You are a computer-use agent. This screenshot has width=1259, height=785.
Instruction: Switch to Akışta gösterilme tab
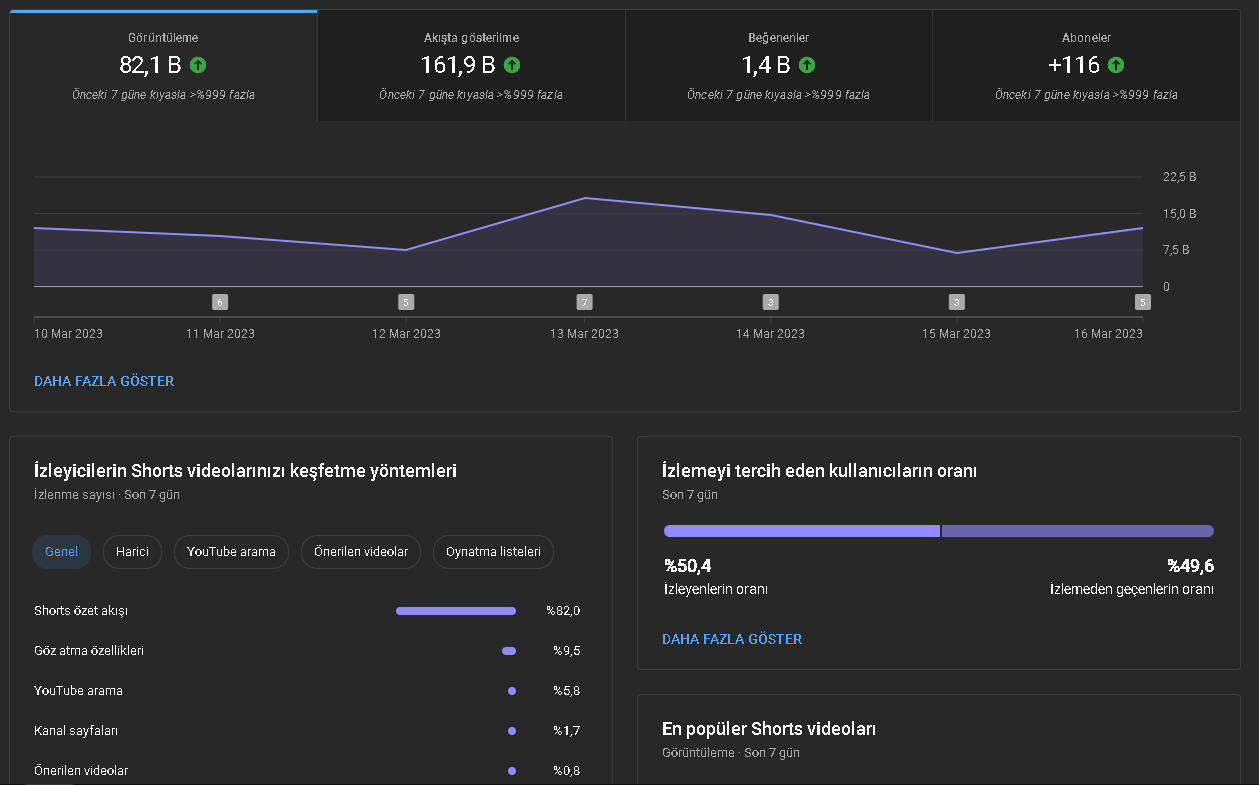pyautogui.click(x=471, y=66)
